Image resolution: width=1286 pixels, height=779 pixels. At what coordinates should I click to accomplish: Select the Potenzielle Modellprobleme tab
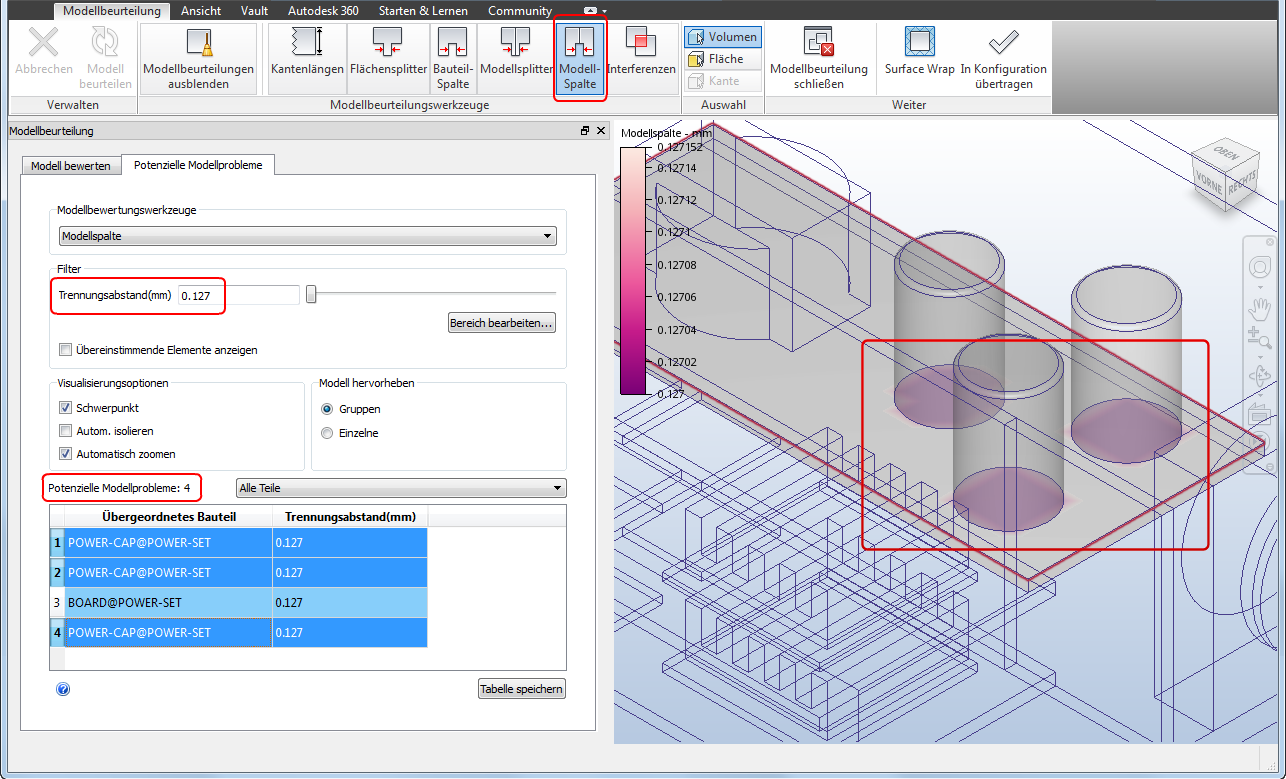click(x=198, y=165)
